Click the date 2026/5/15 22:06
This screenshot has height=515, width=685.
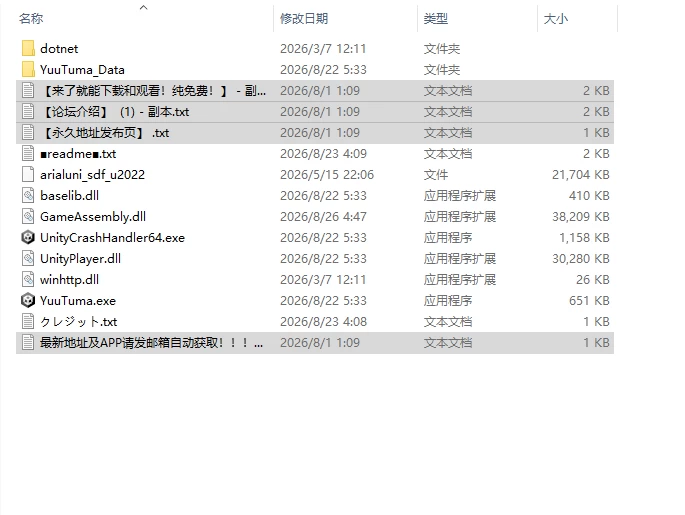pos(327,174)
